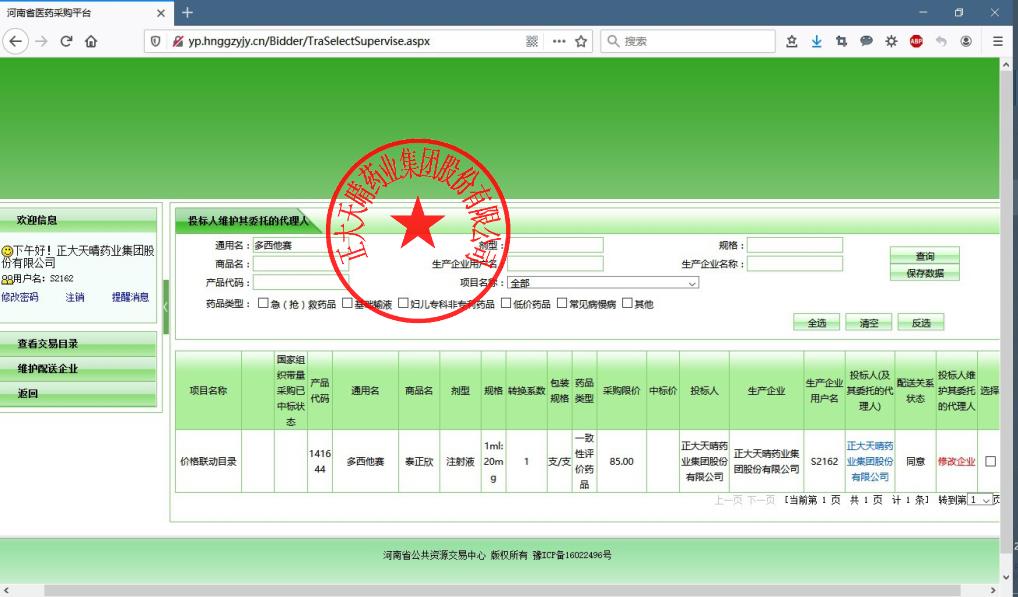The image size is (1018, 597).
Task: Select the 河南省医药采购平台 browser tab
Action: point(86,13)
